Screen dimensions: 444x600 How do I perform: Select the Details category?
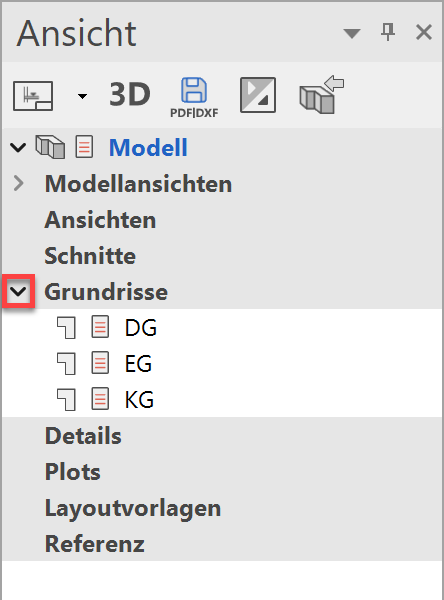tap(83, 436)
